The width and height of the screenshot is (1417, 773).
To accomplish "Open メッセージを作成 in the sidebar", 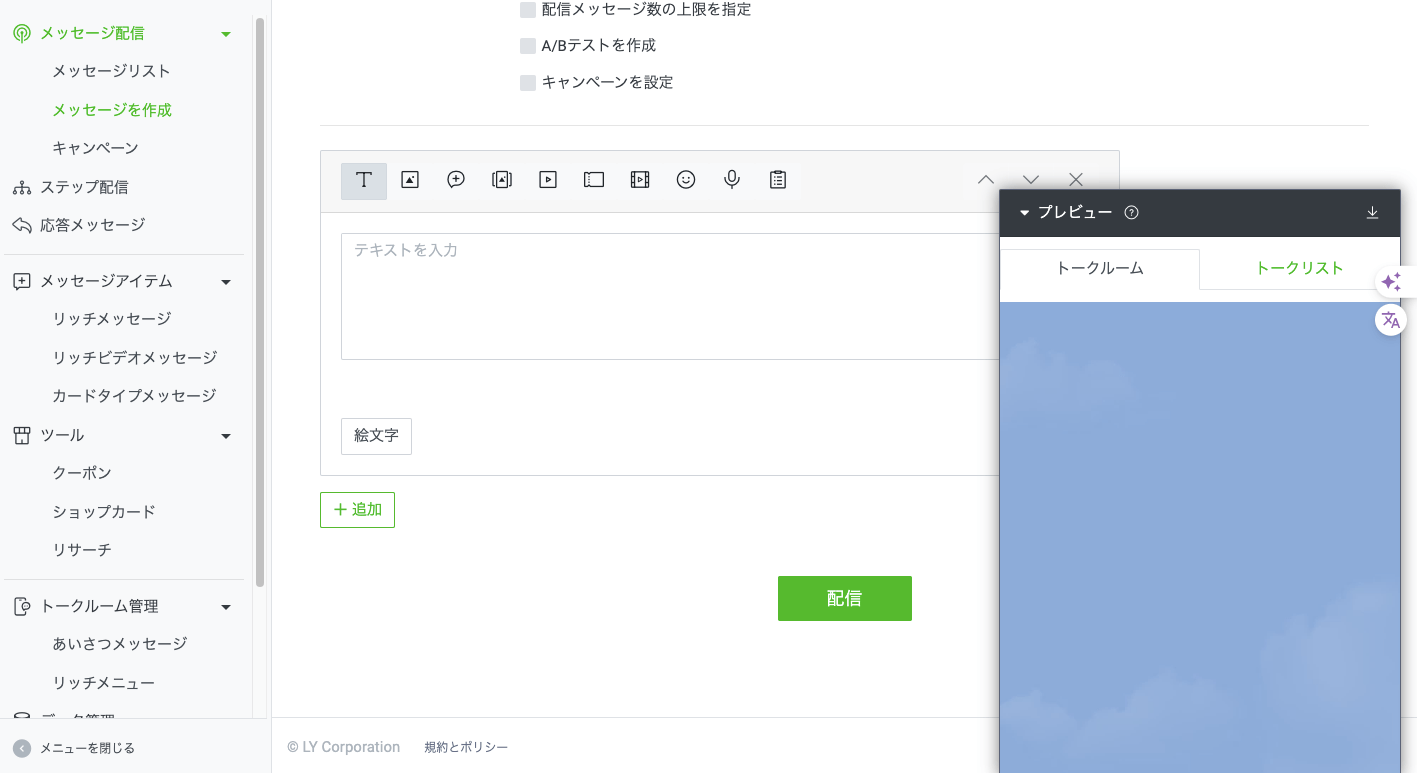I will pos(112,110).
